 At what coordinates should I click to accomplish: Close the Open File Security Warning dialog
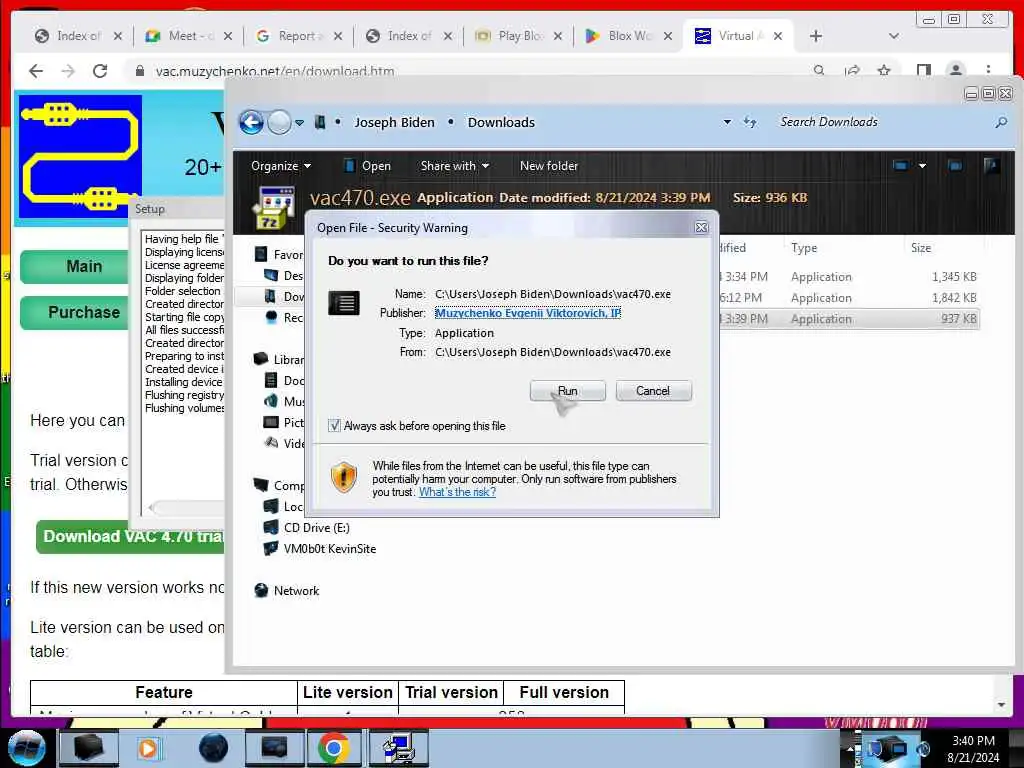(x=701, y=227)
